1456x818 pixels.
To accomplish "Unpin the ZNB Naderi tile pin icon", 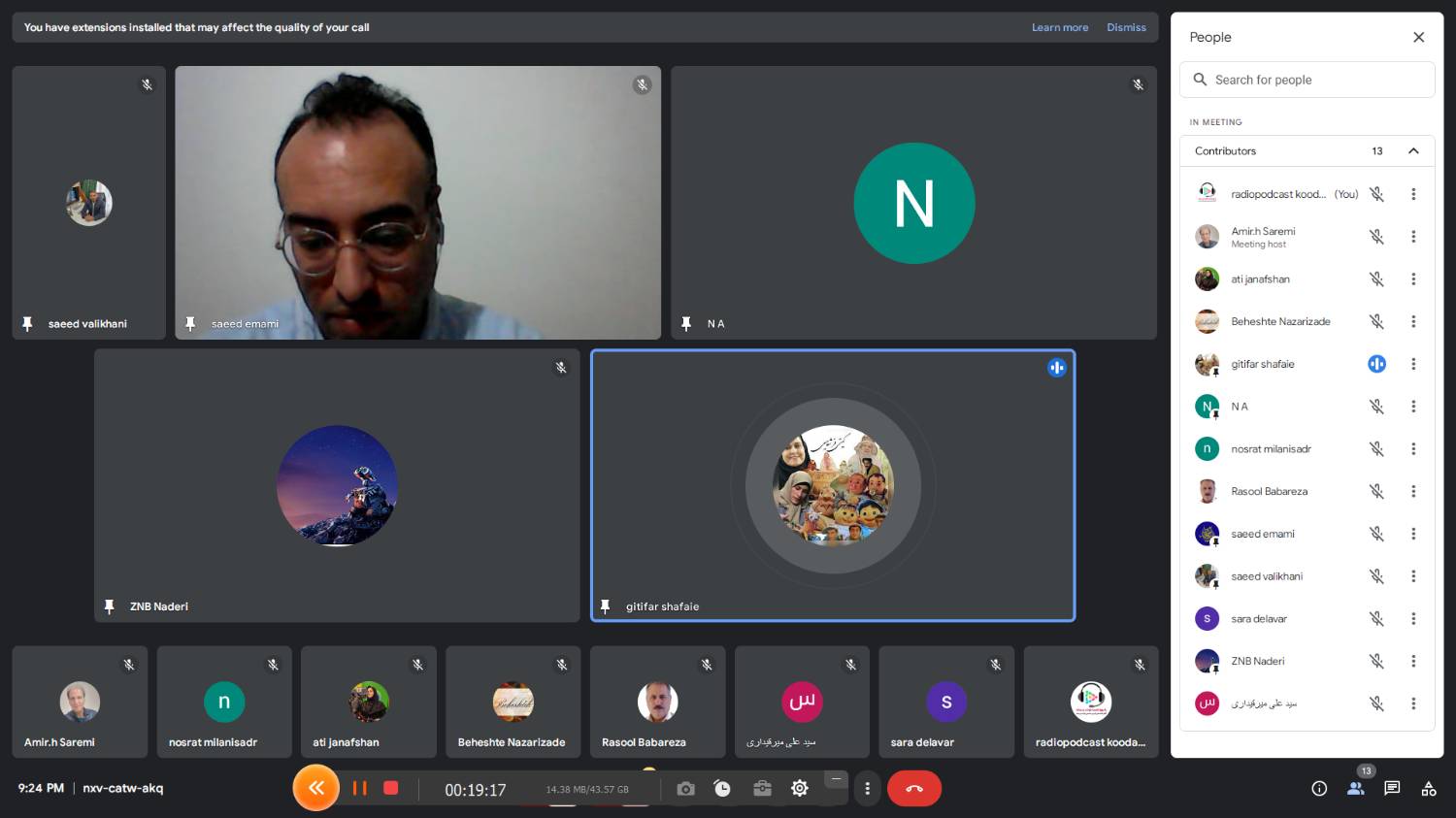I will click(x=109, y=606).
